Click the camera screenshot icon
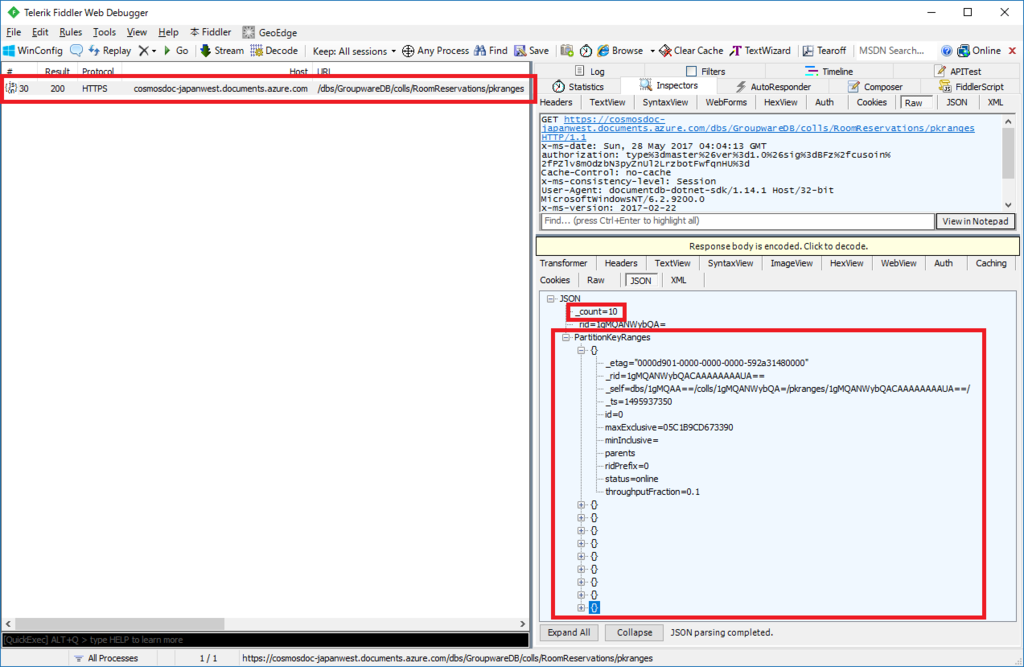 [567, 51]
